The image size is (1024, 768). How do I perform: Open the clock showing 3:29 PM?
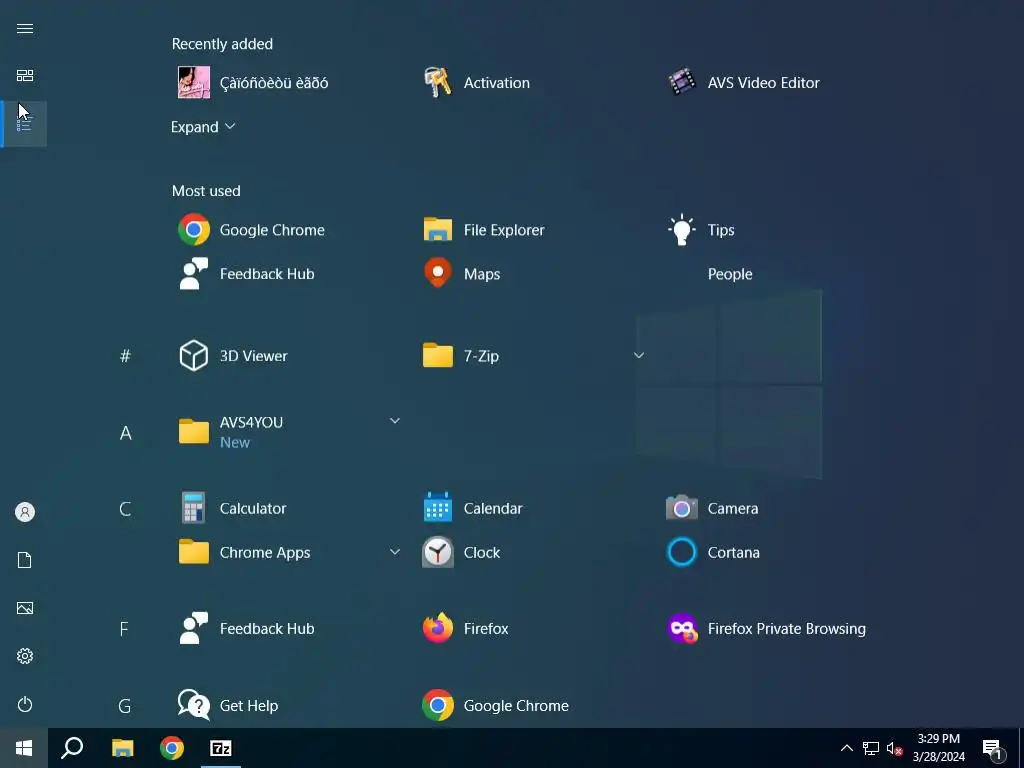[x=938, y=748]
